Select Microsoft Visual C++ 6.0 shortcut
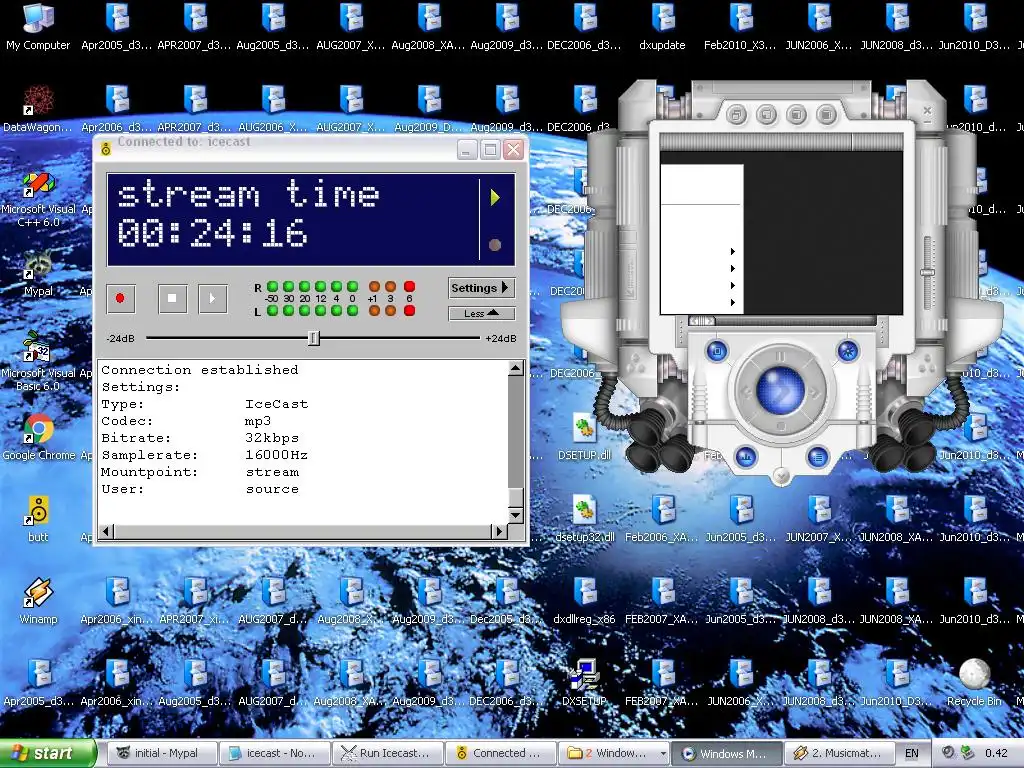 click(x=38, y=199)
